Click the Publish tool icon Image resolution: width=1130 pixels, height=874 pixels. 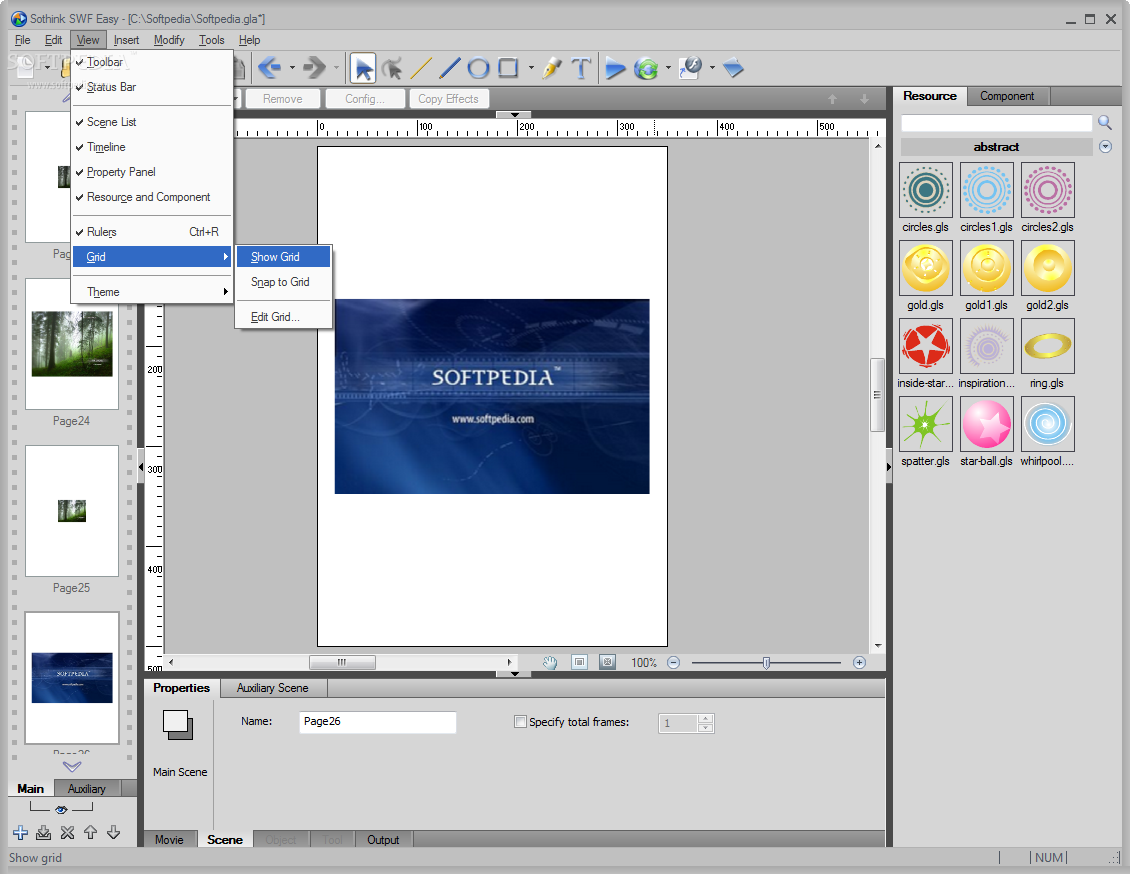[690, 68]
